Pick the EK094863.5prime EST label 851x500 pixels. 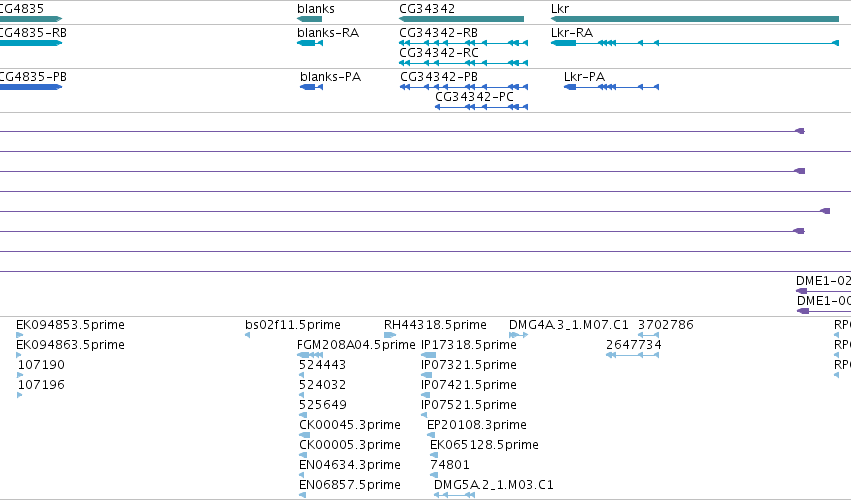click(71, 345)
